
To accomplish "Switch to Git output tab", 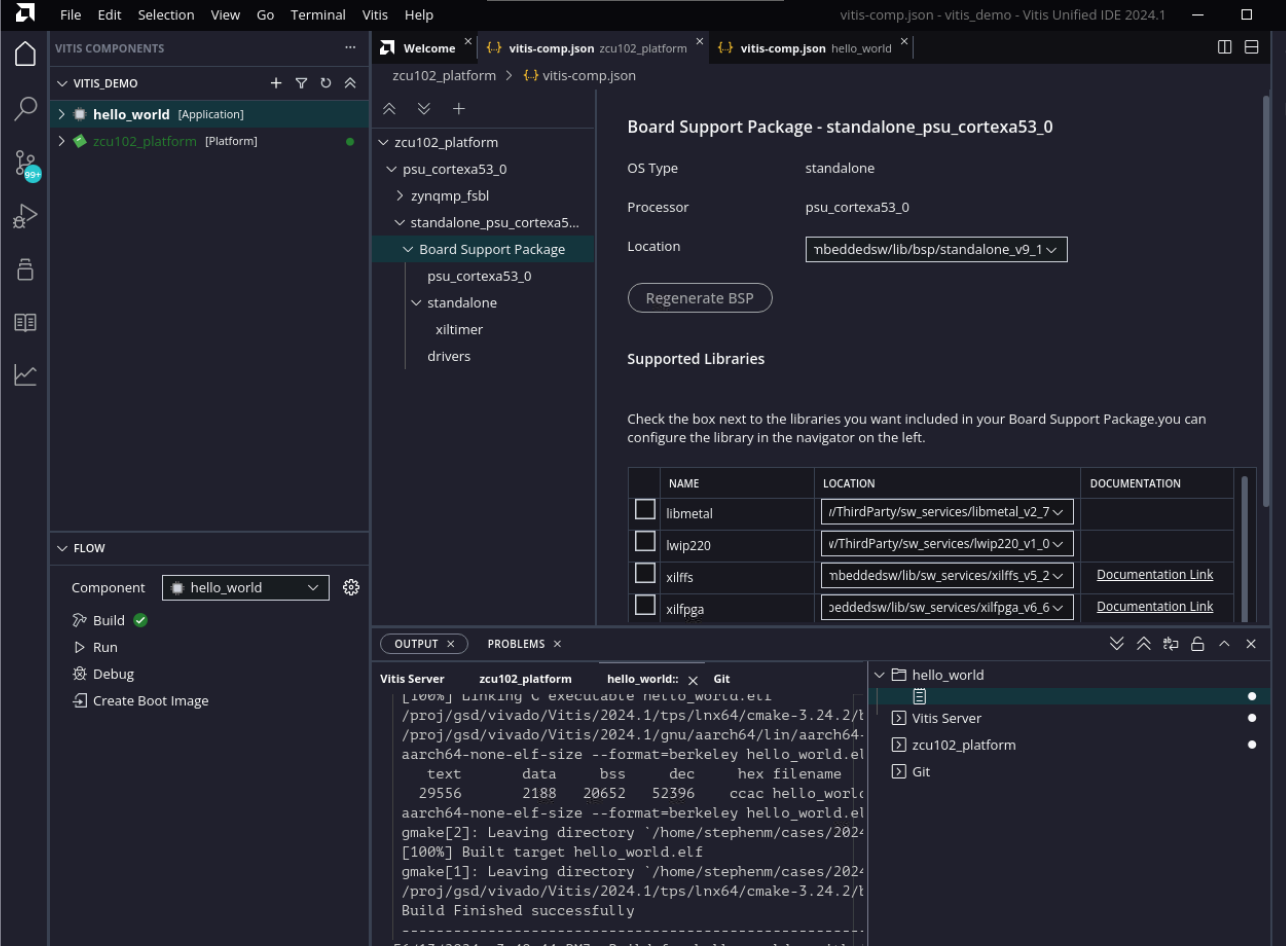I will (722, 679).
